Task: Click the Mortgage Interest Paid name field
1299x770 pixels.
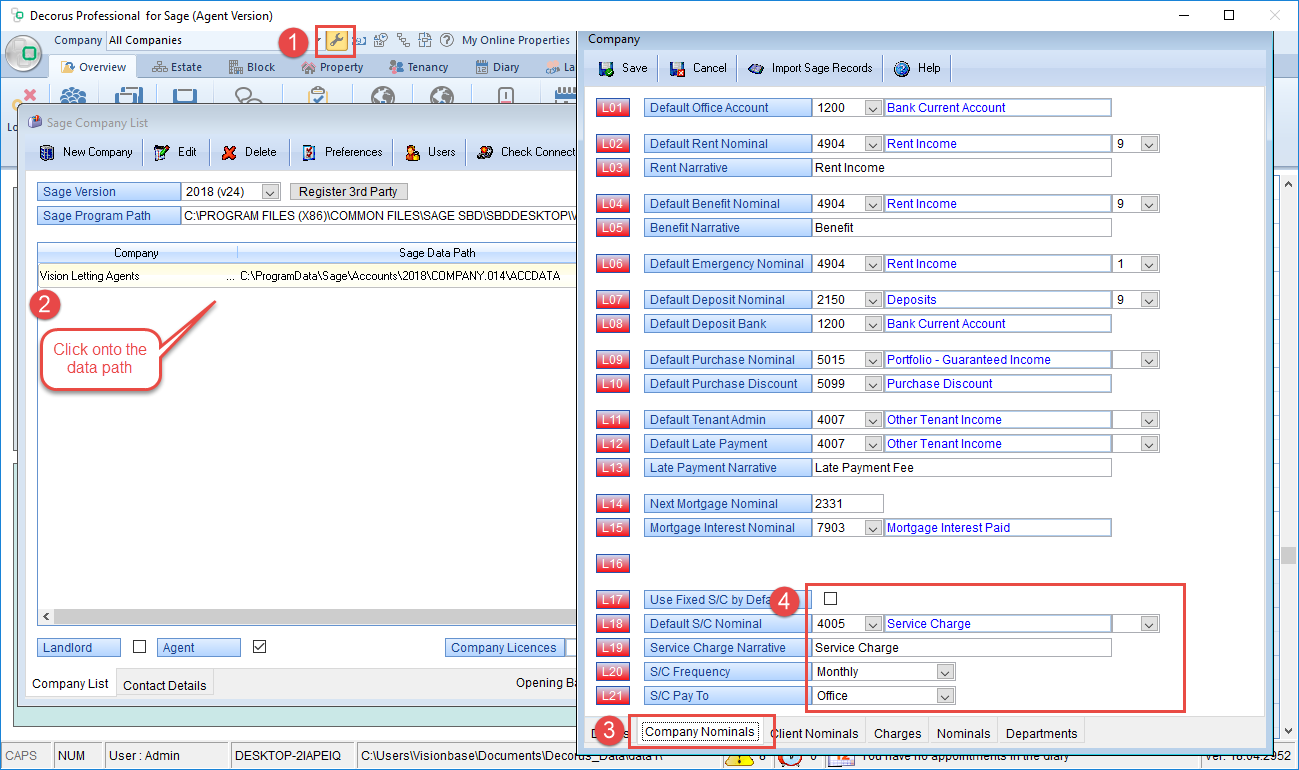Action: 998,528
